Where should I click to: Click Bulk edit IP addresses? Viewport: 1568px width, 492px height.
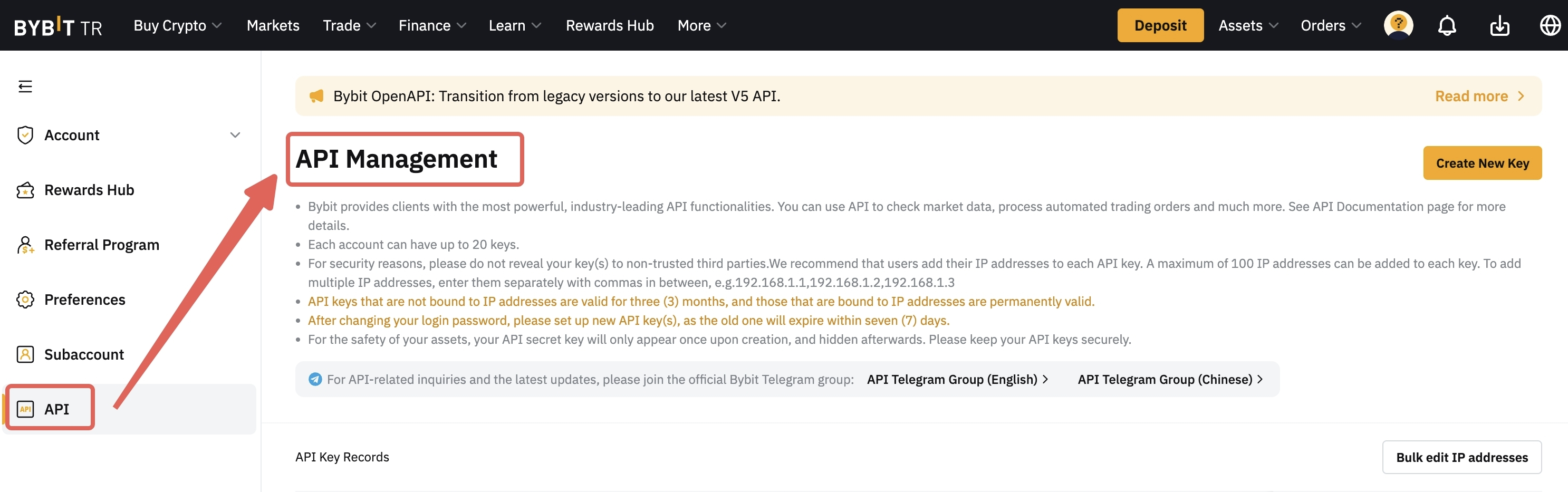click(1461, 457)
